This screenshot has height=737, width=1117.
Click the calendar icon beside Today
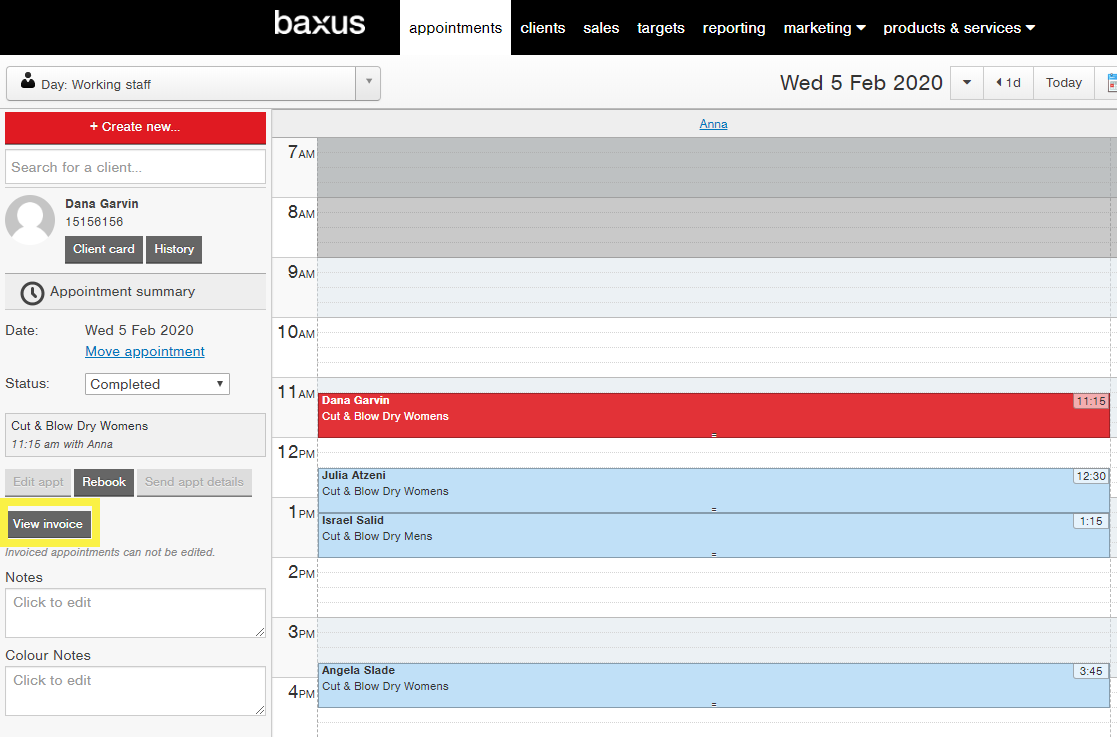click(x=1111, y=83)
